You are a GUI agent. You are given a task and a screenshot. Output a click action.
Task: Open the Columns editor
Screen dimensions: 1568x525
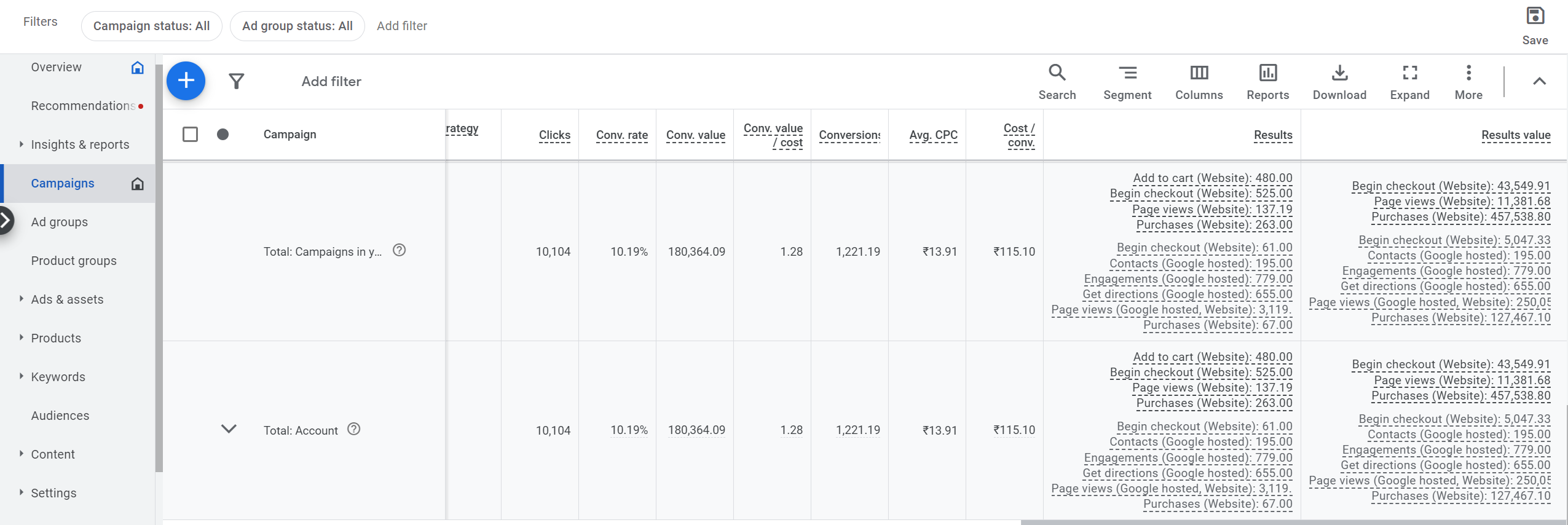coord(1199,81)
